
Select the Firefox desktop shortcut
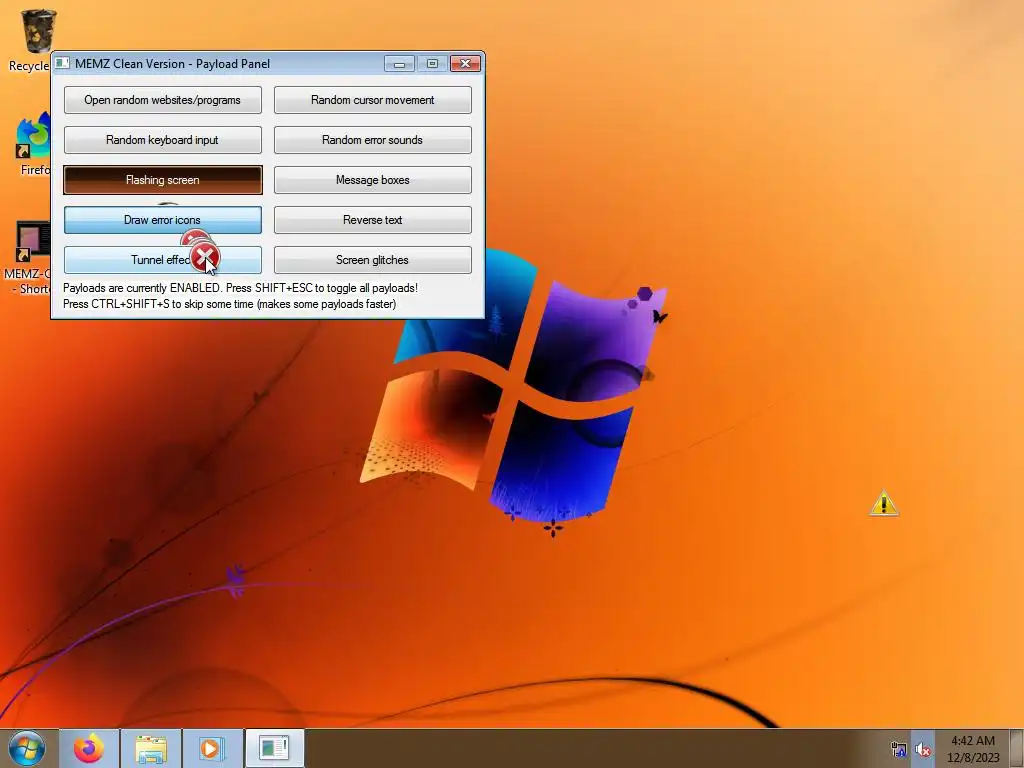pos(34,145)
